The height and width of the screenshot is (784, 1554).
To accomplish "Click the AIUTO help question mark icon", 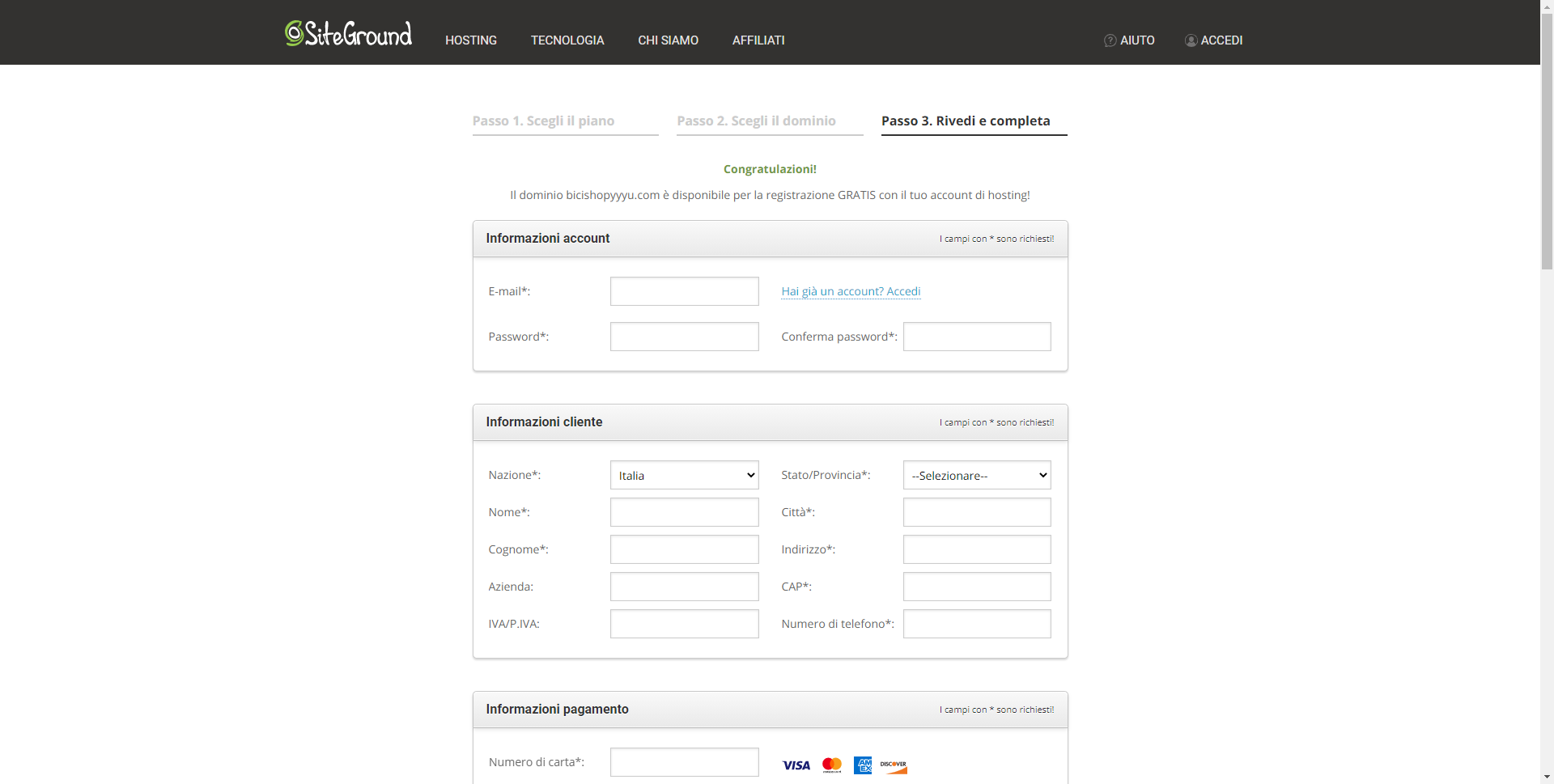I will click(x=1110, y=40).
